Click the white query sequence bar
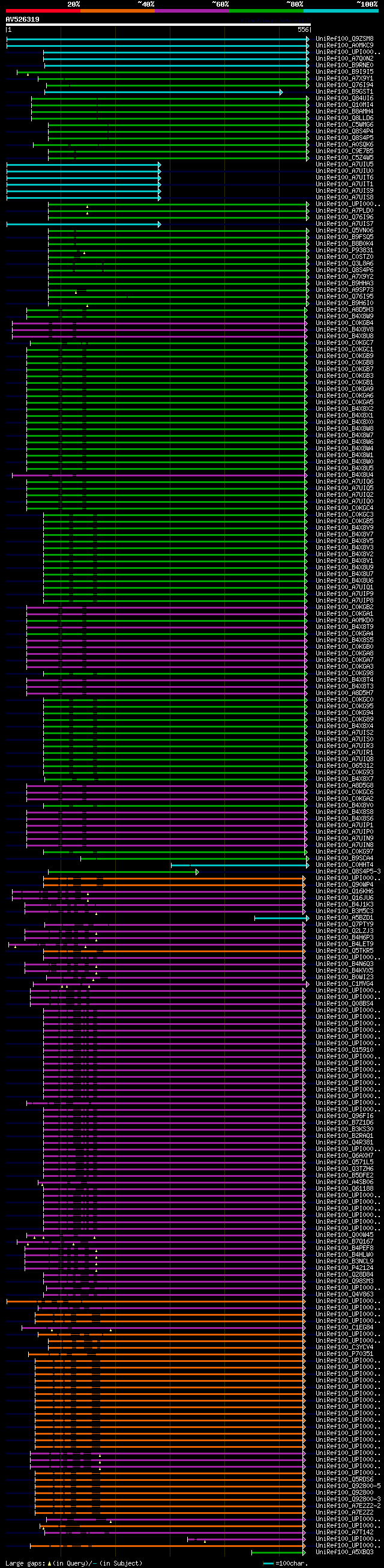Viewport: 384px width, 1568px height. (x=158, y=25)
